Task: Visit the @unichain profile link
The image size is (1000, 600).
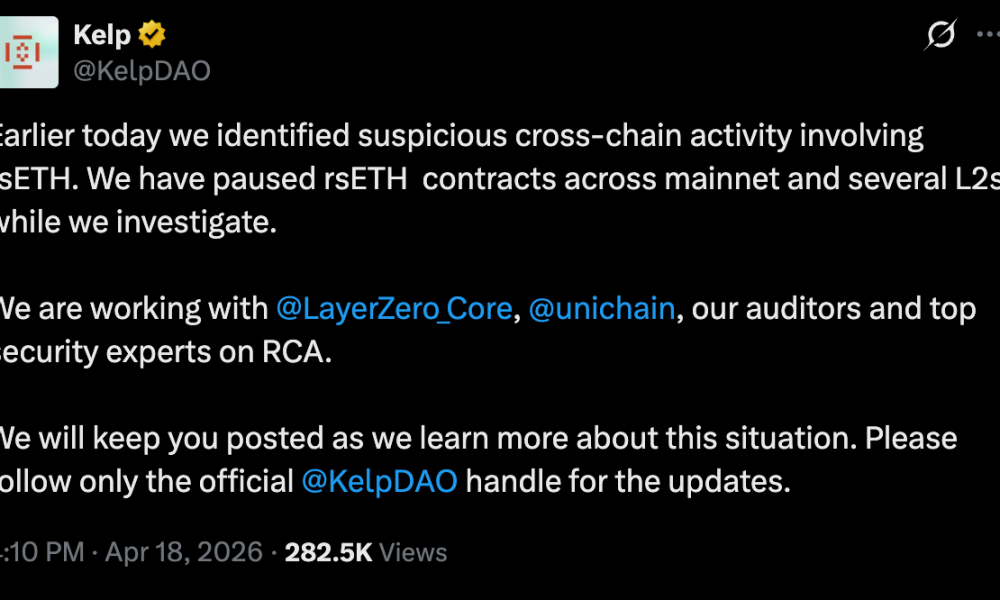Action: click(602, 308)
